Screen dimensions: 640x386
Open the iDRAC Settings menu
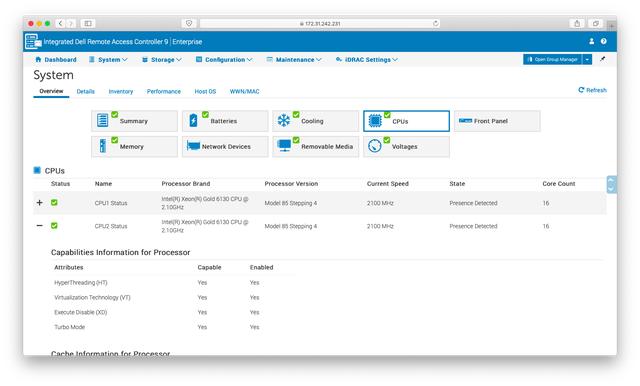coord(367,60)
